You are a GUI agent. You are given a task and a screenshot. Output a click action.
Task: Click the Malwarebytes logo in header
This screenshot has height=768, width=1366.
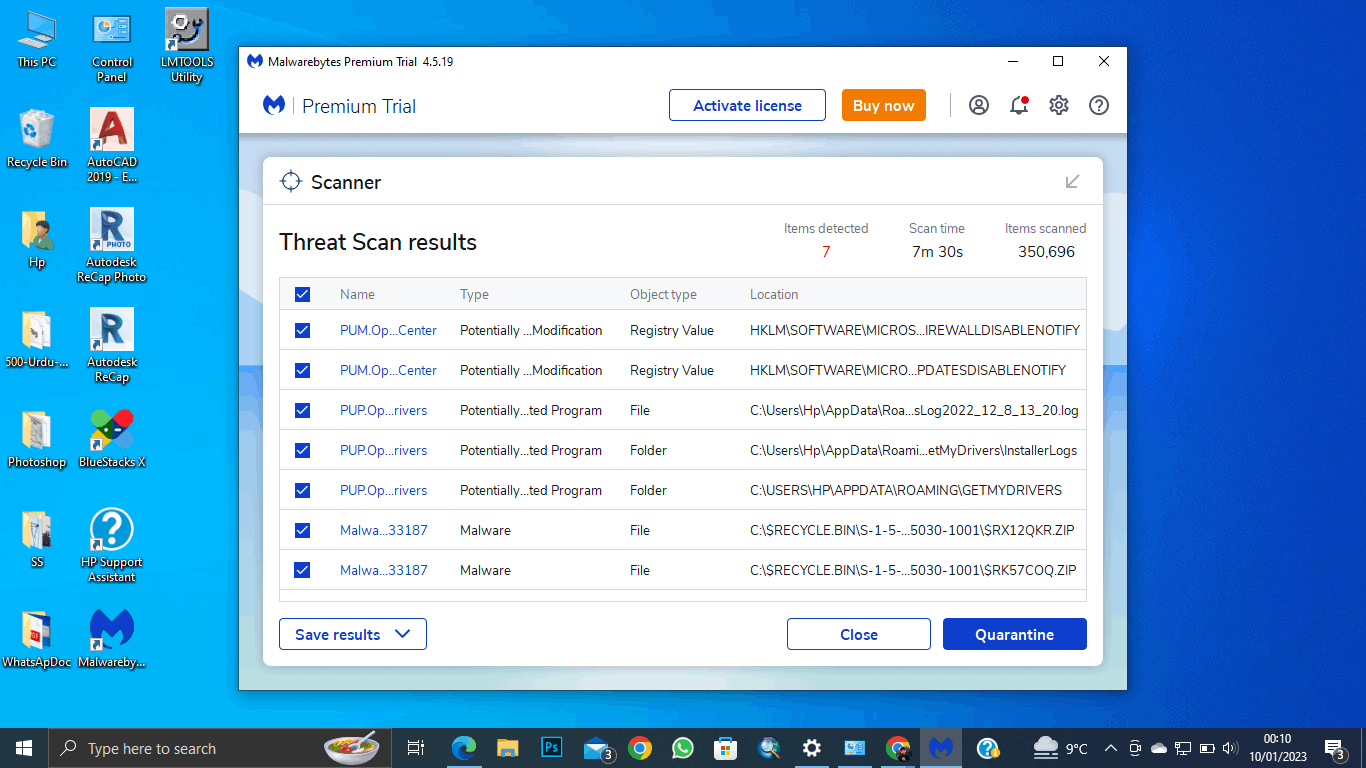pyautogui.click(x=274, y=105)
